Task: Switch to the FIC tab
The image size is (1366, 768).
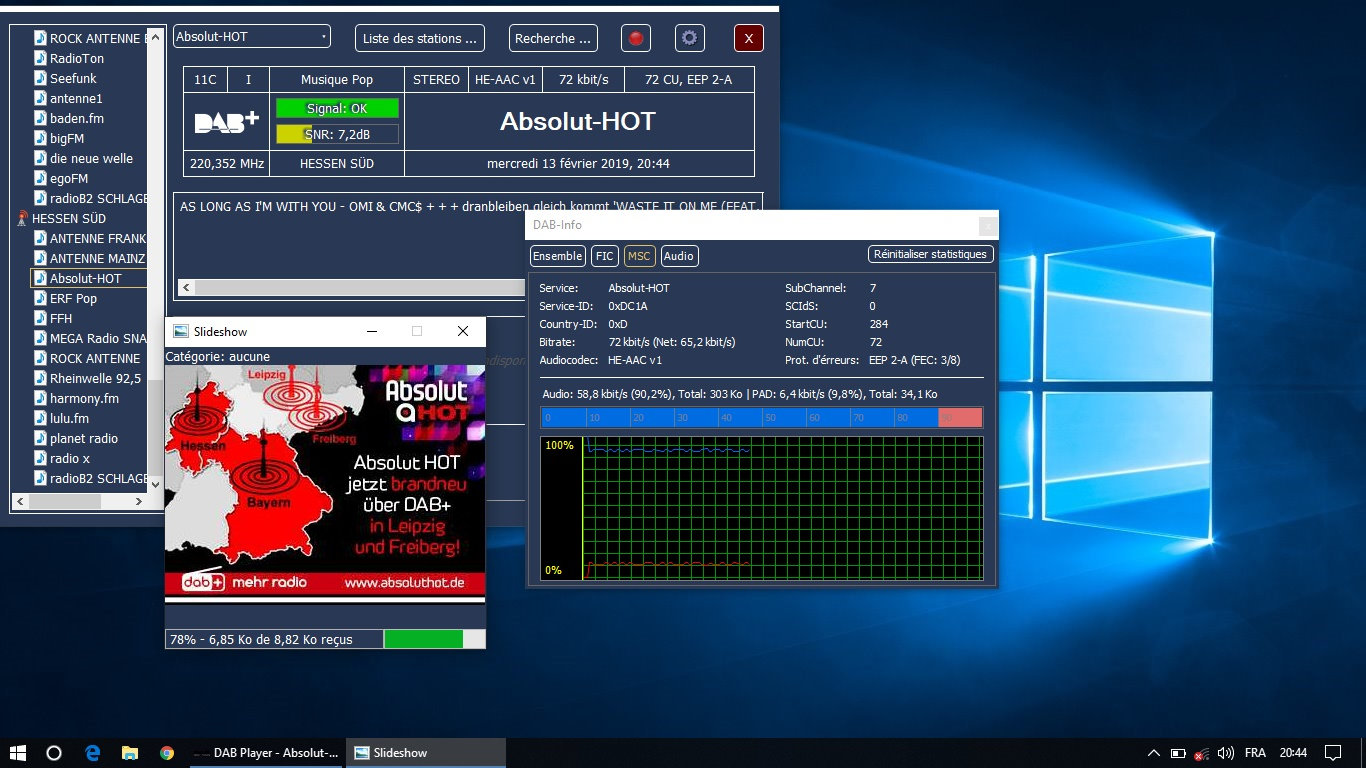Action: [604, 256]
